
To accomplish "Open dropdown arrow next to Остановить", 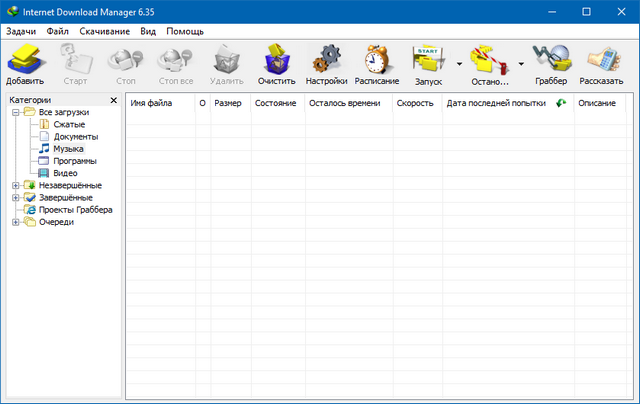I will pos(521,63).
